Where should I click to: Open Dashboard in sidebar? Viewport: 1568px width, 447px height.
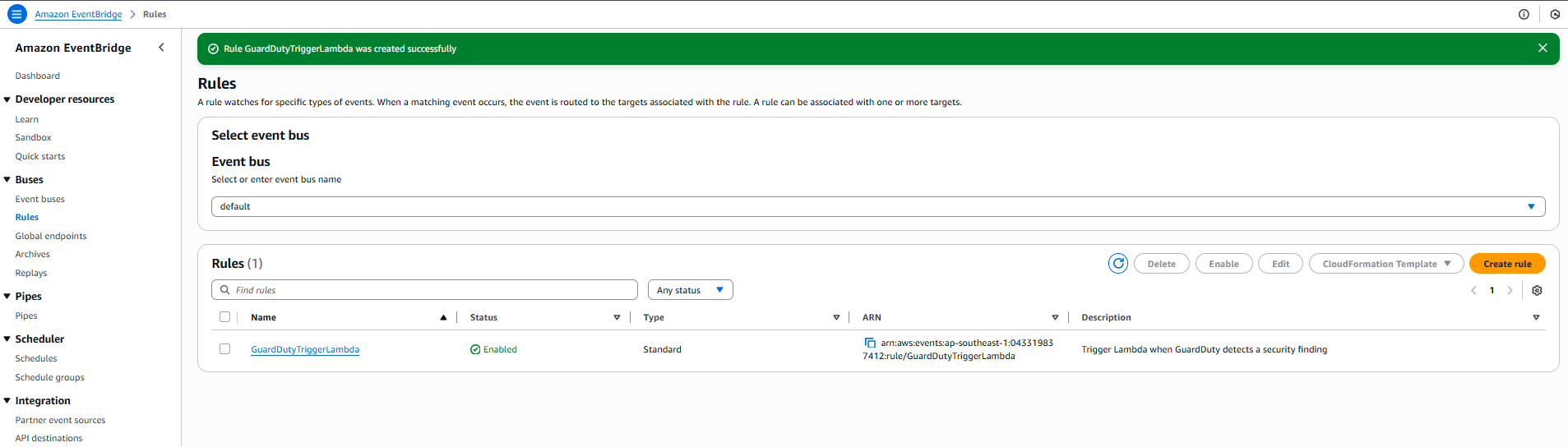(37, 76)
